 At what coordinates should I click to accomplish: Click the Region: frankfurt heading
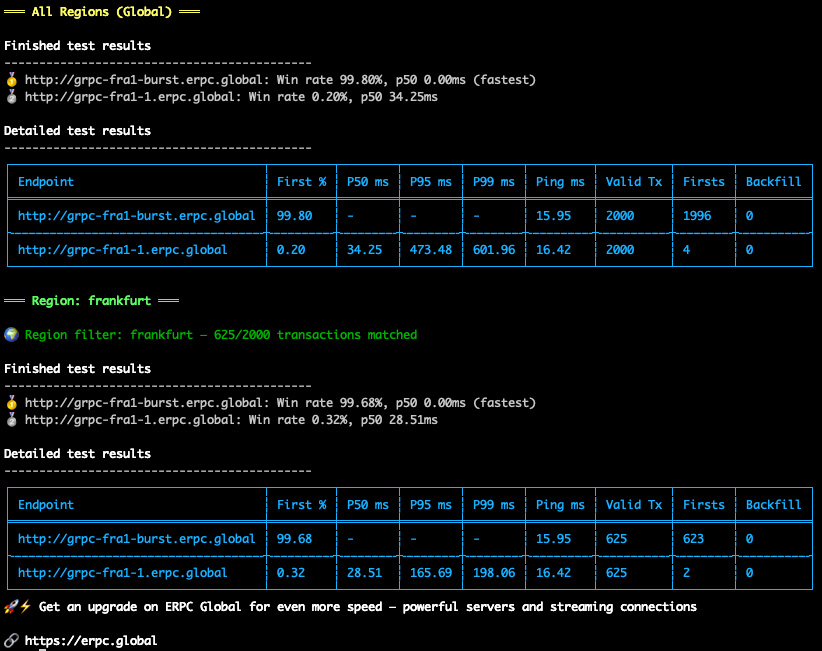pos(91,301)
